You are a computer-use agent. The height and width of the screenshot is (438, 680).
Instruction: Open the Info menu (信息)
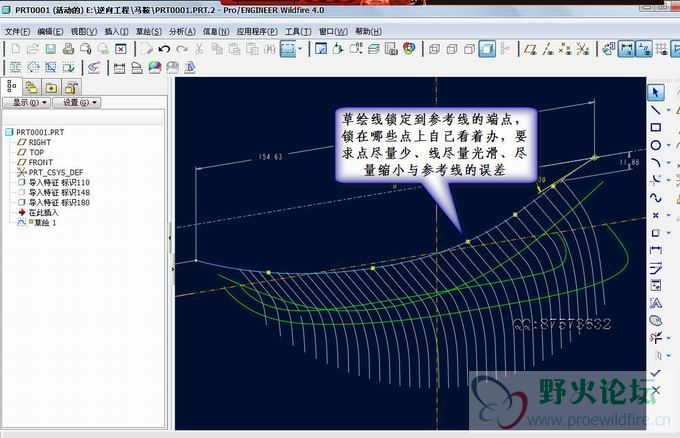216,31
